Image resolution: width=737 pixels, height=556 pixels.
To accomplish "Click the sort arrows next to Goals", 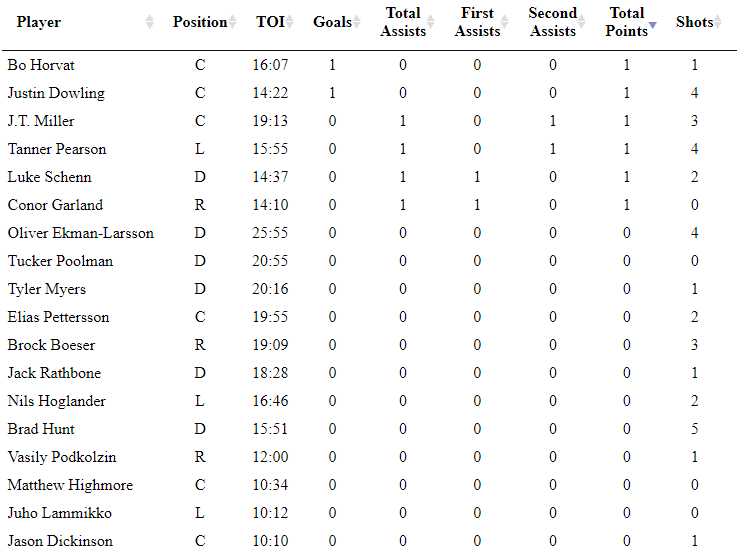I will pyautogui.click(x=357, y=22).
